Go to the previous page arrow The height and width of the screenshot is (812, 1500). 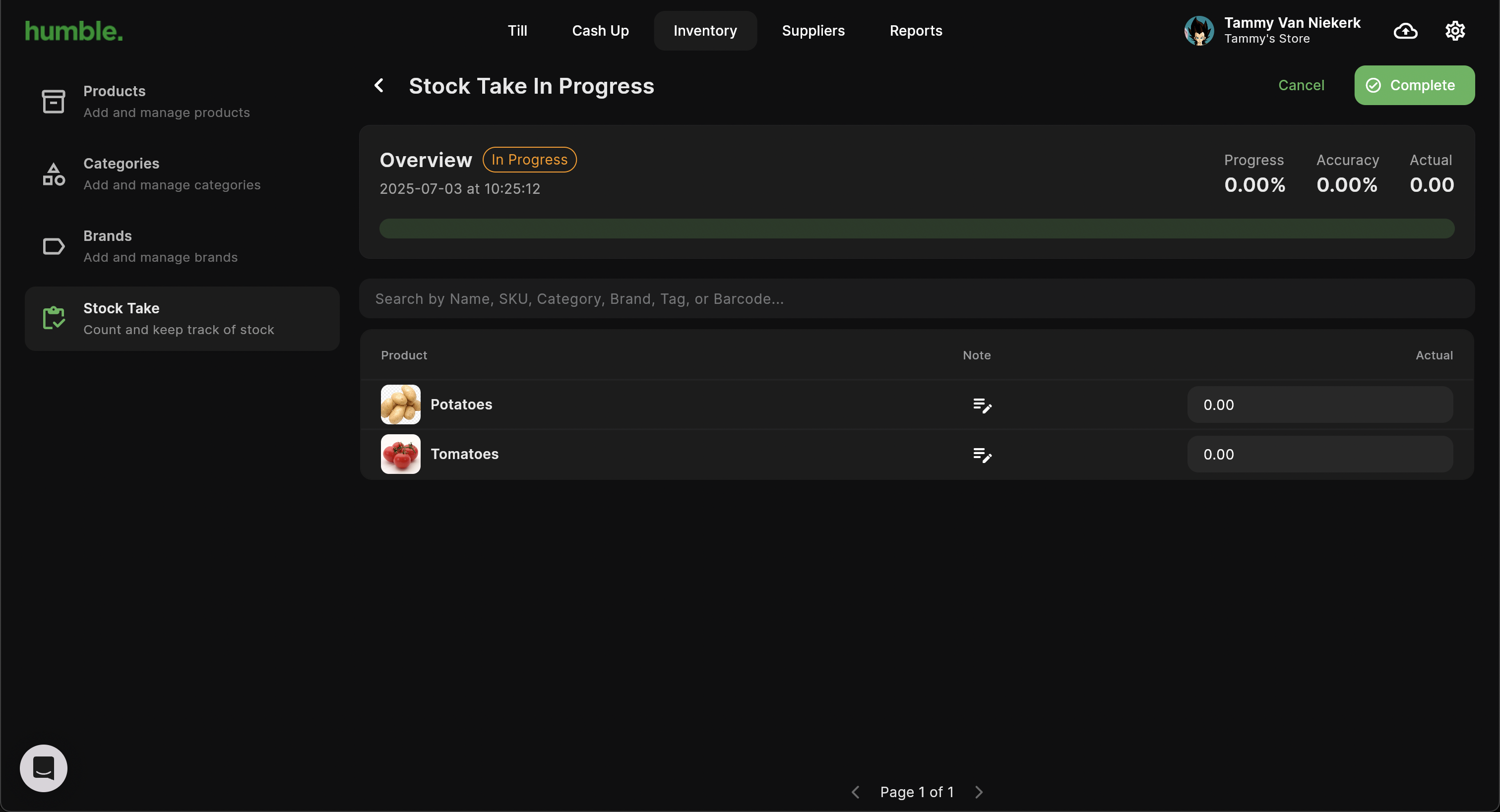[x=855, y=792]
